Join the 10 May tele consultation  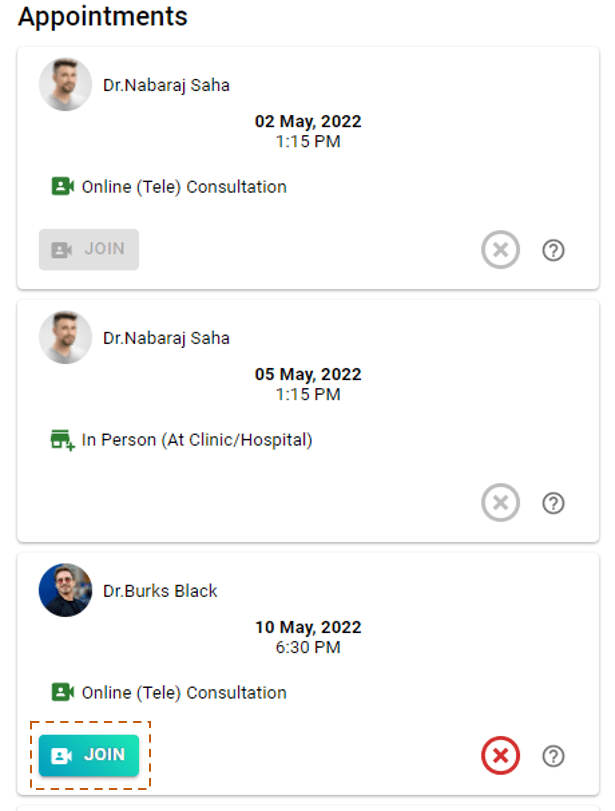(89, 755)
